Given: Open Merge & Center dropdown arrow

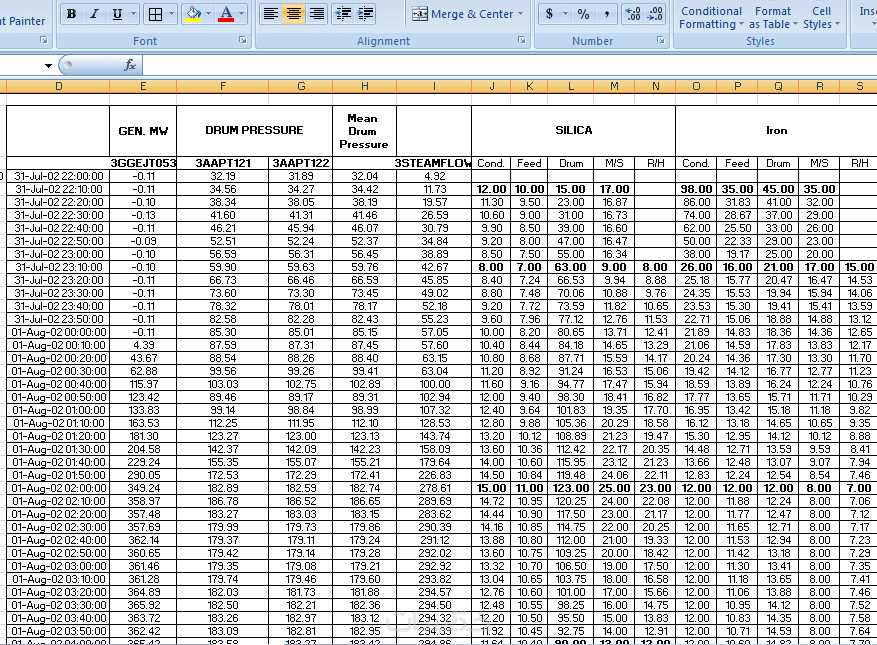Looking at the screenshot, I should (x=520, y=14).
